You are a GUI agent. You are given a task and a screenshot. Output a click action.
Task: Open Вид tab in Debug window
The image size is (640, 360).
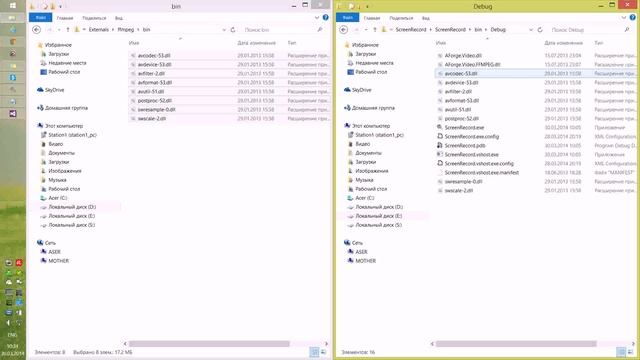(x=426, y=18)
